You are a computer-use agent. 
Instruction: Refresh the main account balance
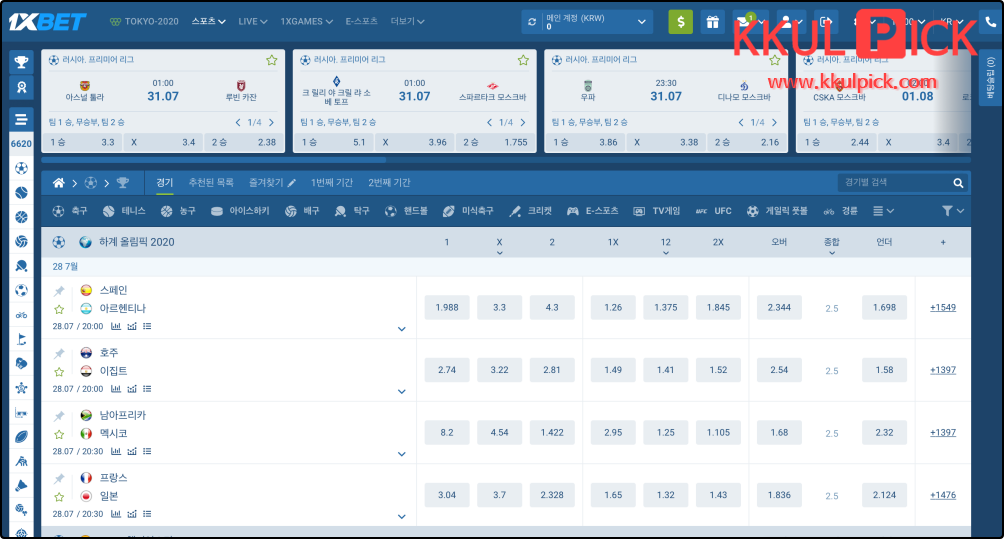click(531, 22)
